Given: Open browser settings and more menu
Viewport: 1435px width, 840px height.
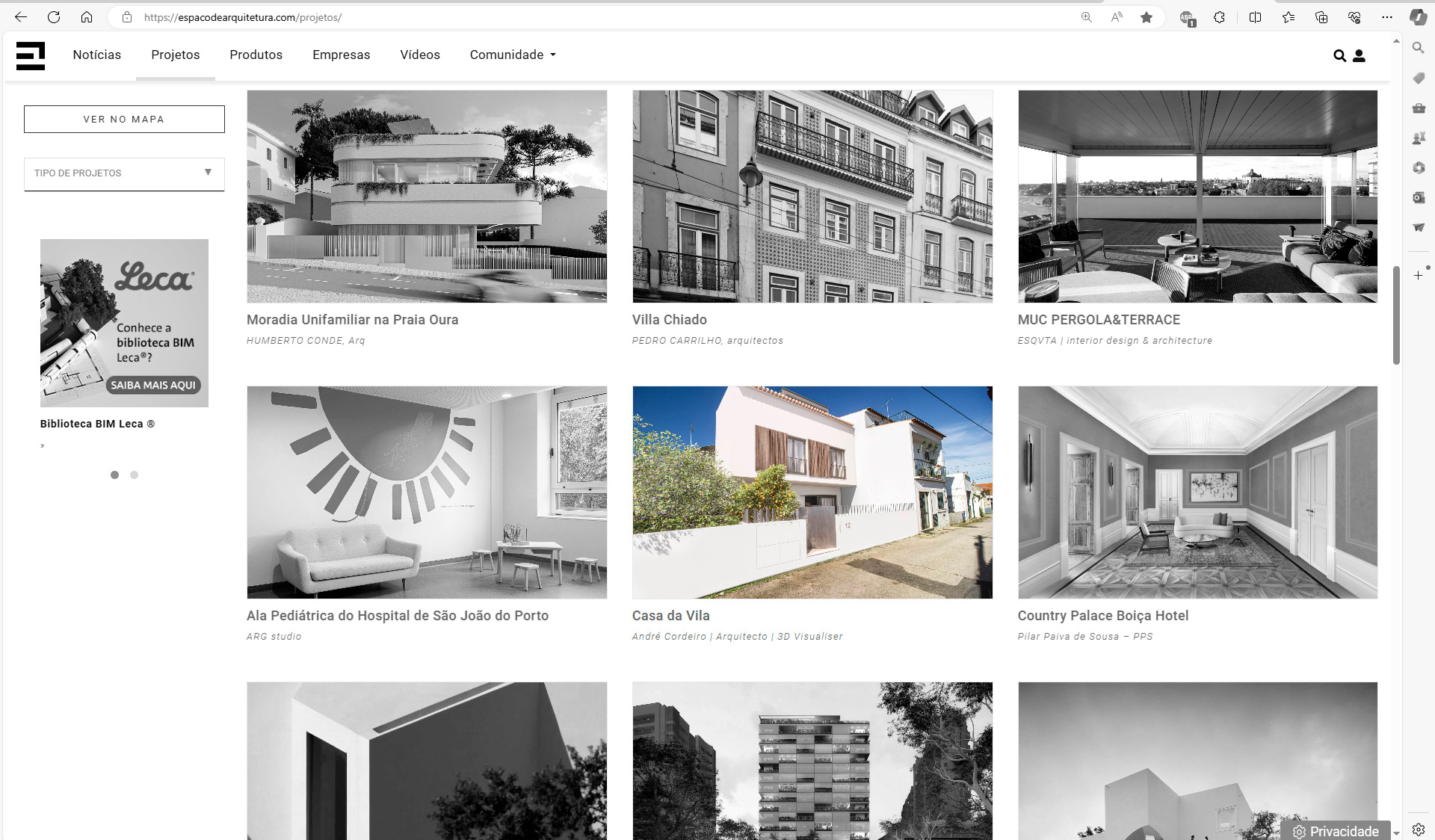Looking at the screenshot, I should click(1387, 17).
